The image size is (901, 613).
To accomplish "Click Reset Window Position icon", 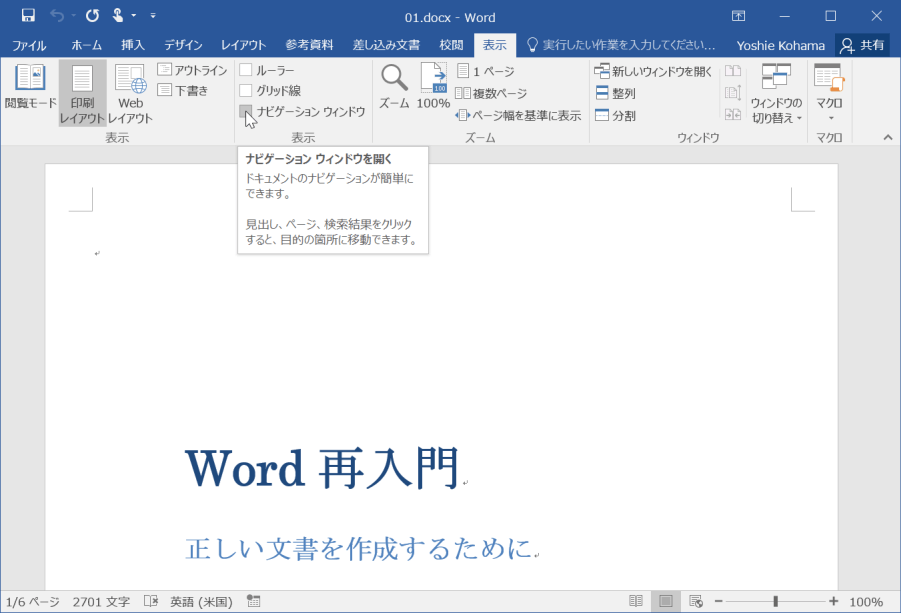I will point(733,114).
